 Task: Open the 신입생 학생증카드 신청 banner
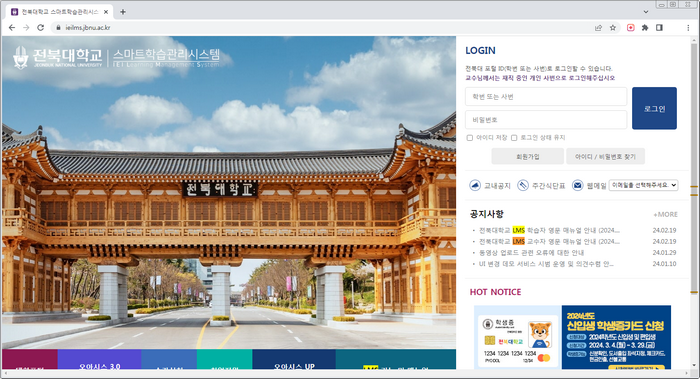point(616,337)
